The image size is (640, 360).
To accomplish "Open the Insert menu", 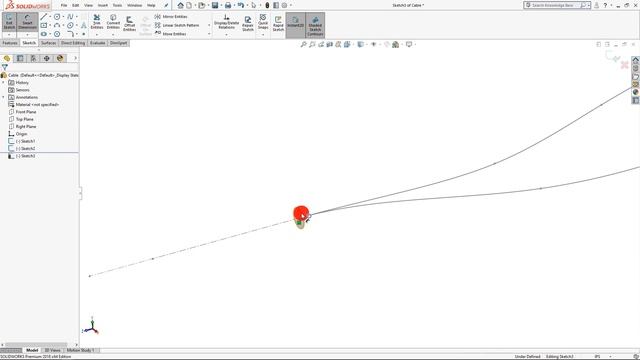I will tap(103, 5).
